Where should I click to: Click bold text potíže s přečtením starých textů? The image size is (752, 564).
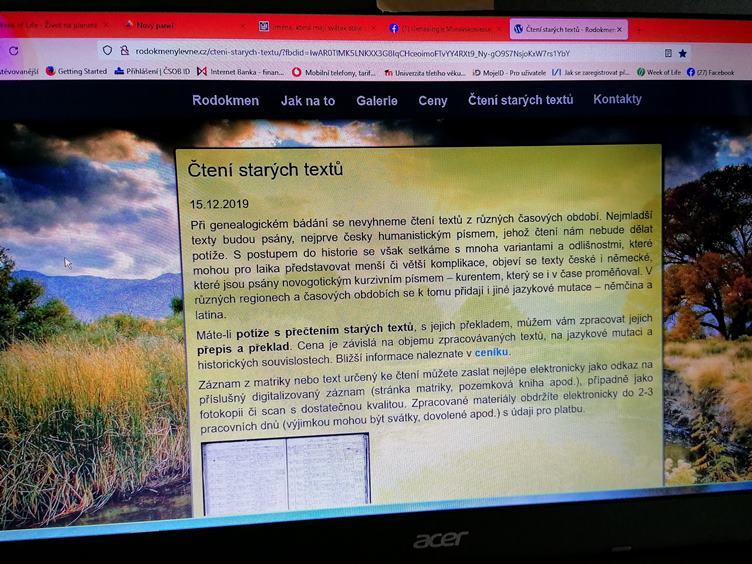pos(325,330)
